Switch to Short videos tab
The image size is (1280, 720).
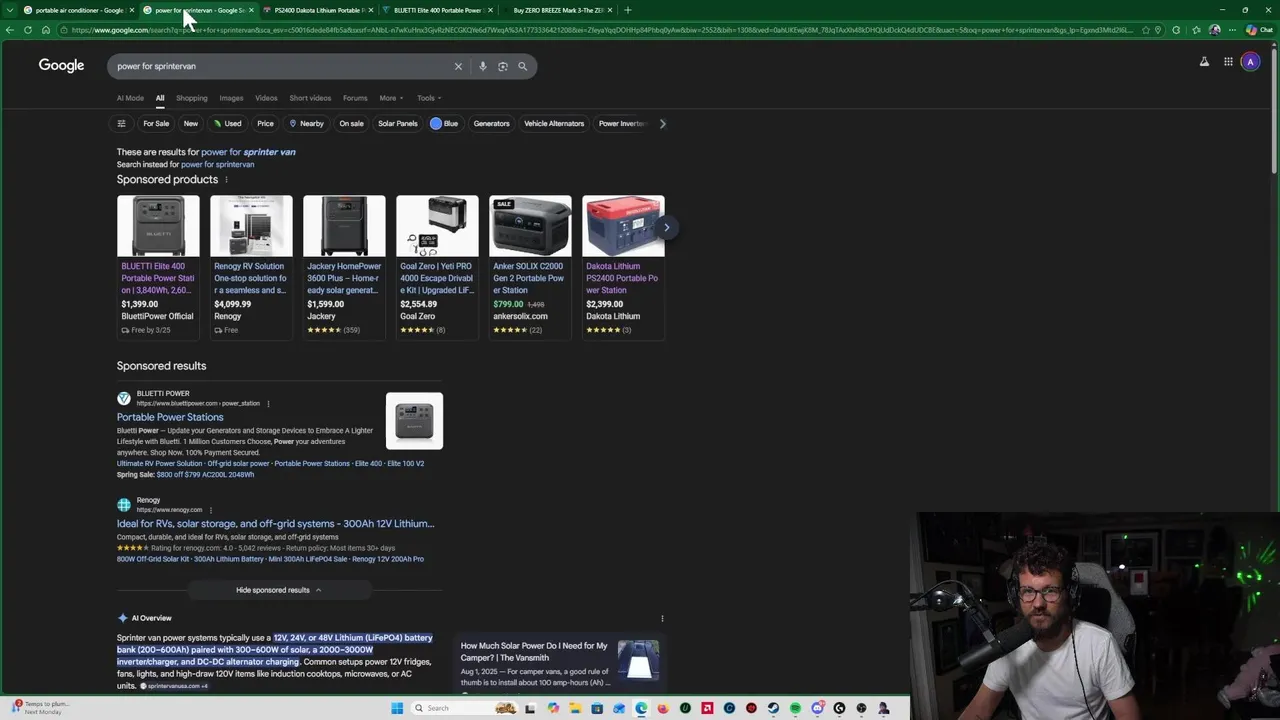click(x=310, y=98)
